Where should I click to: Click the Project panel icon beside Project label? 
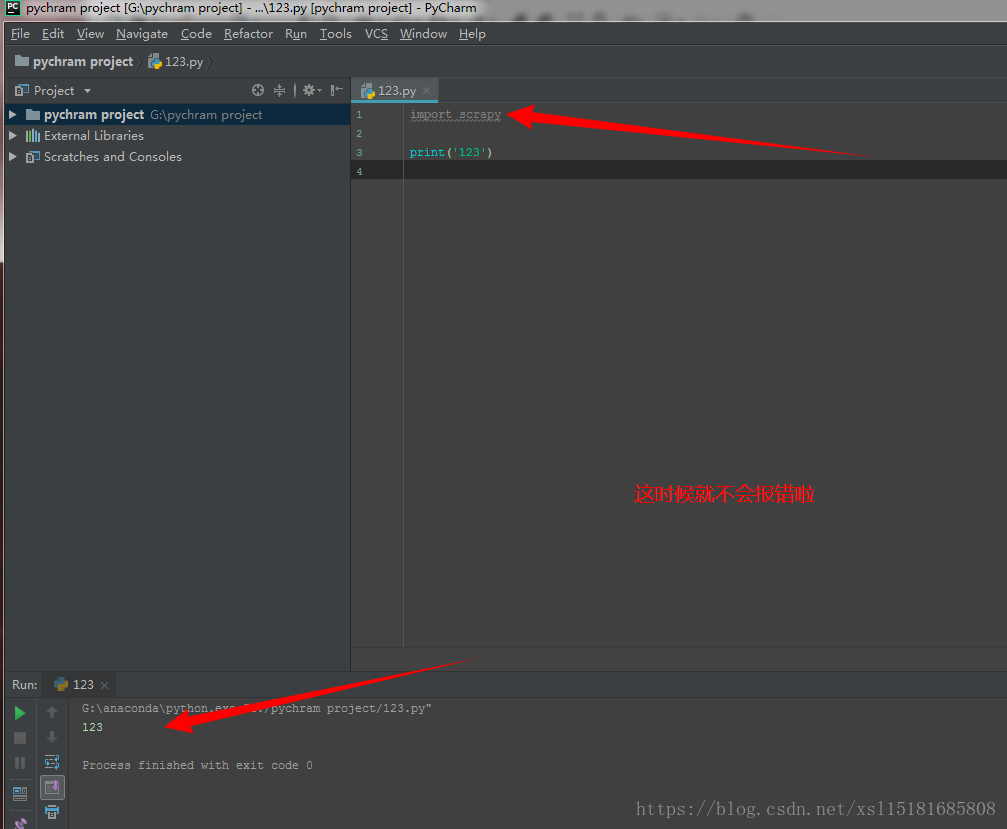[x=22, y=91]
